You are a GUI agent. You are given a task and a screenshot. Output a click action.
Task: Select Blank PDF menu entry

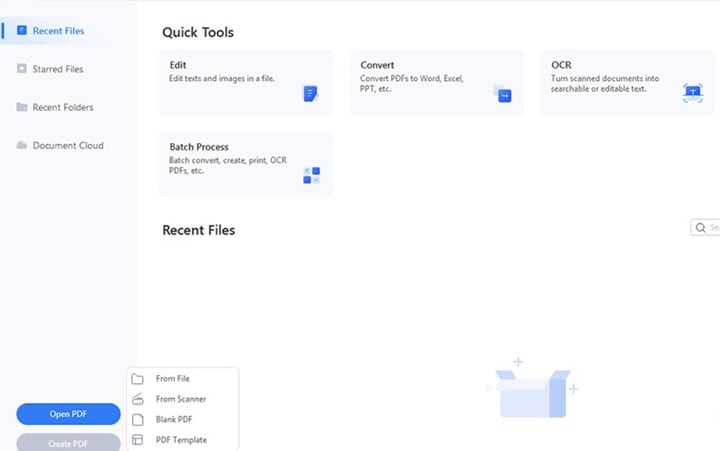click(174, 419)
